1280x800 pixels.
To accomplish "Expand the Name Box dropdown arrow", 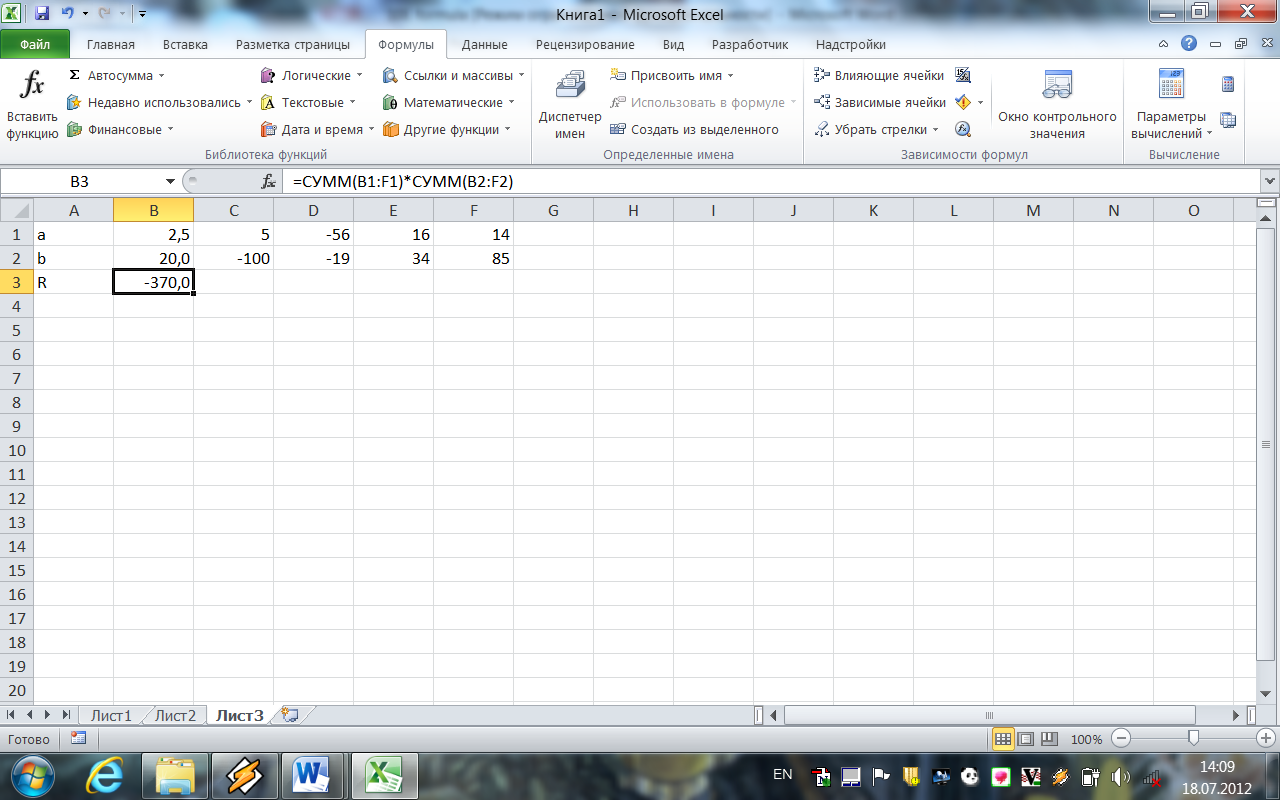I will 170,181.
